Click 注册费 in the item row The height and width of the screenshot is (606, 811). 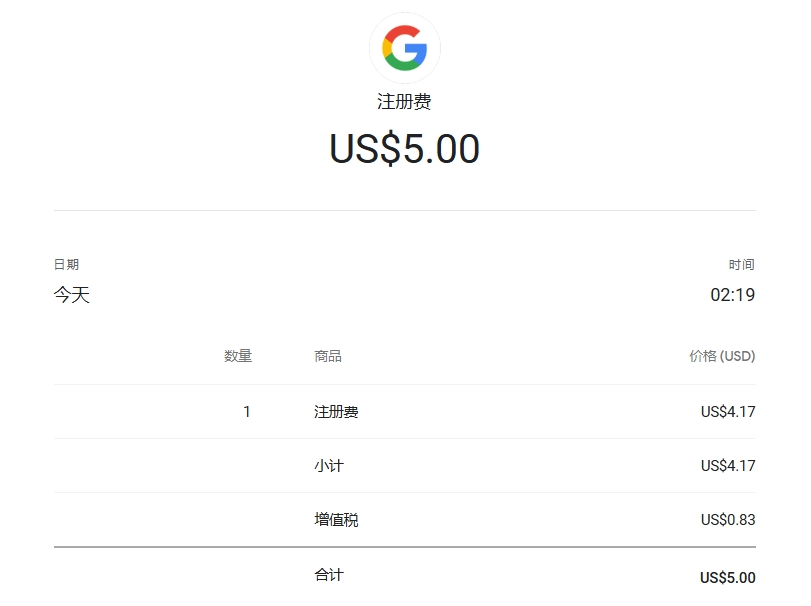(x=336, y=412)
